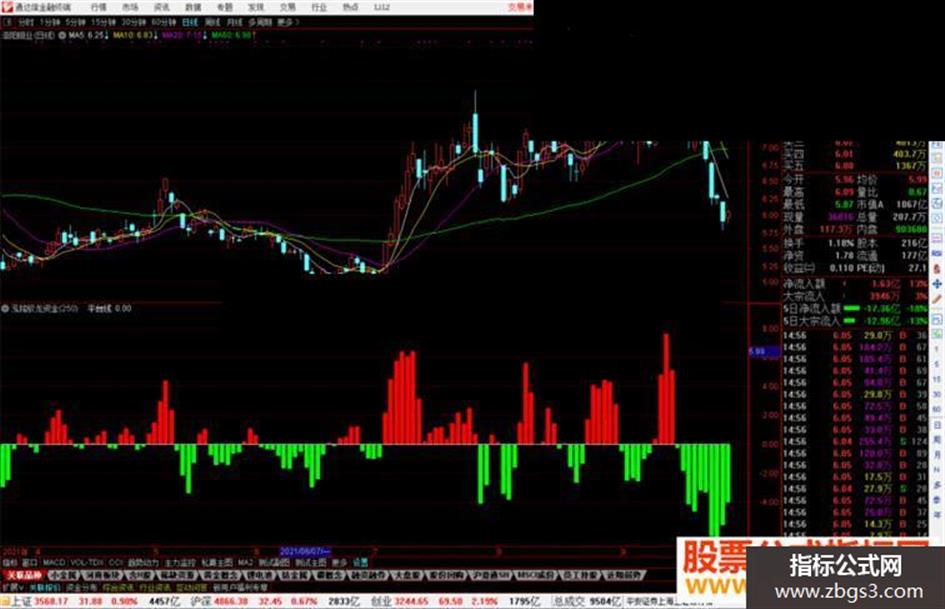Select the 主力监控 indicator tab
This screenshot has width=945, height=609.
180,562
